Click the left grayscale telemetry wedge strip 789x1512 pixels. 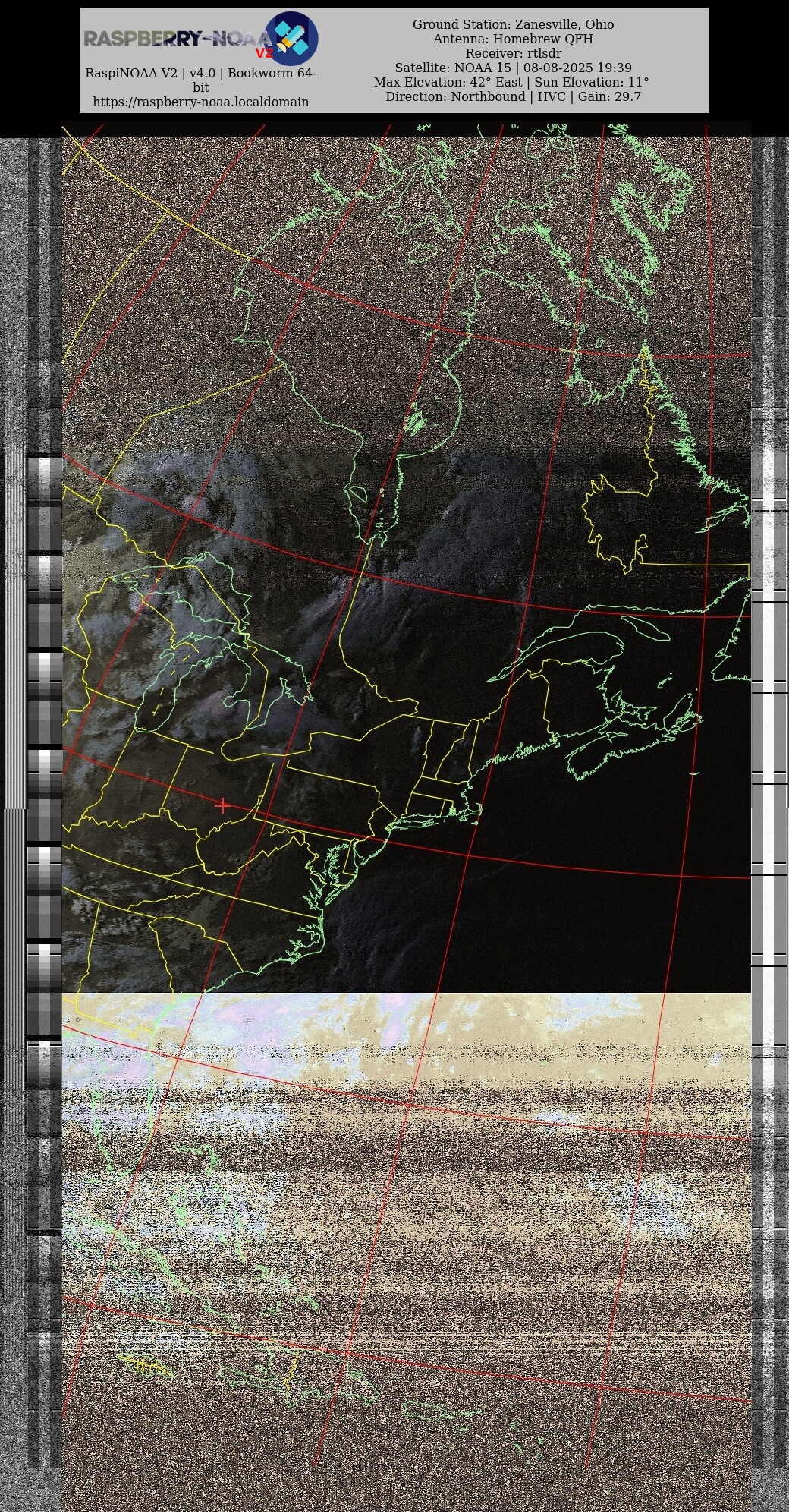44,759
